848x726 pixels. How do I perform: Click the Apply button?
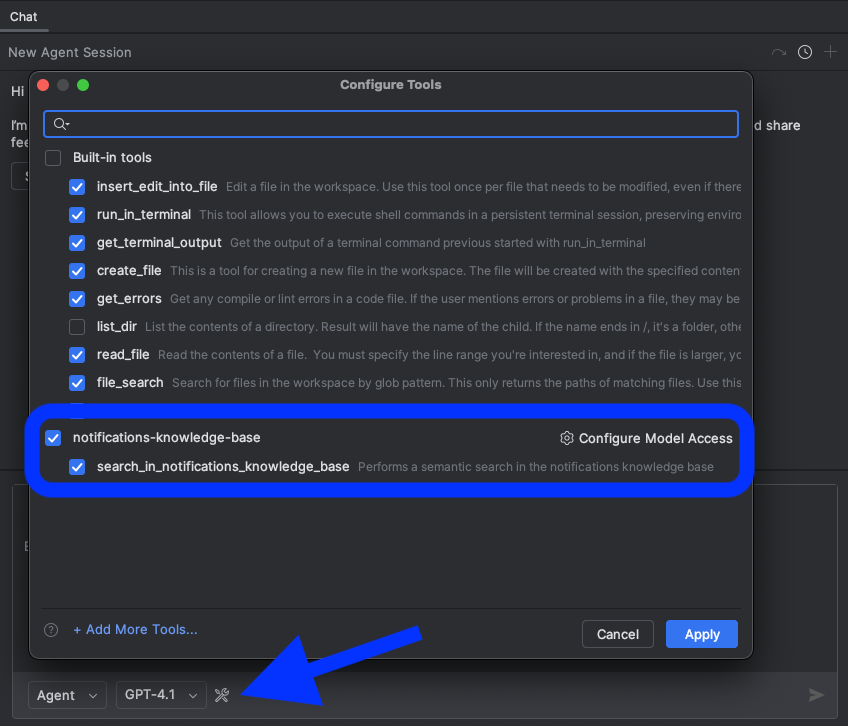(701, 634)
